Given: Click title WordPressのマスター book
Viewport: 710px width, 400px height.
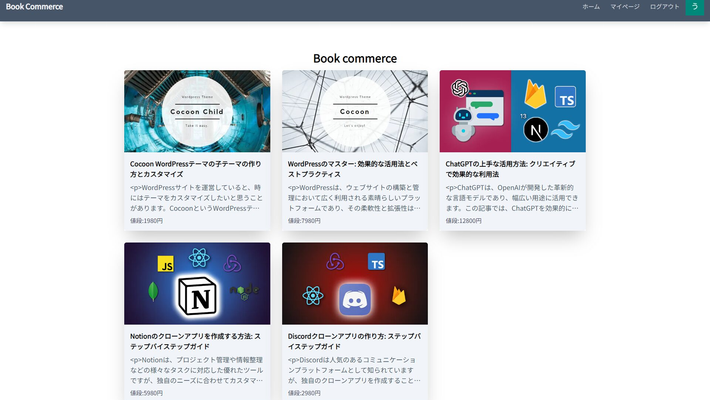Looking at the screenshot, I should click(x=353, y=169).
